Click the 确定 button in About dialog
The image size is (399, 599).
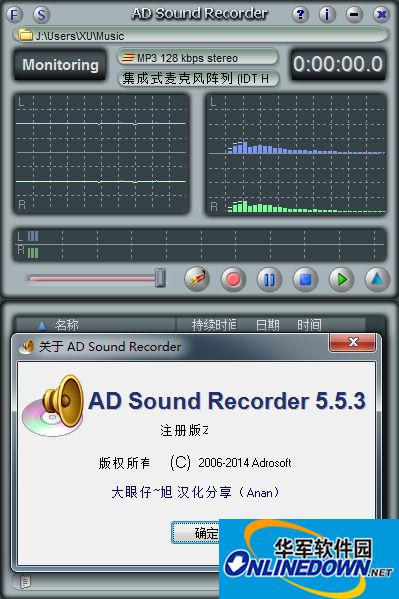point(196,533)
